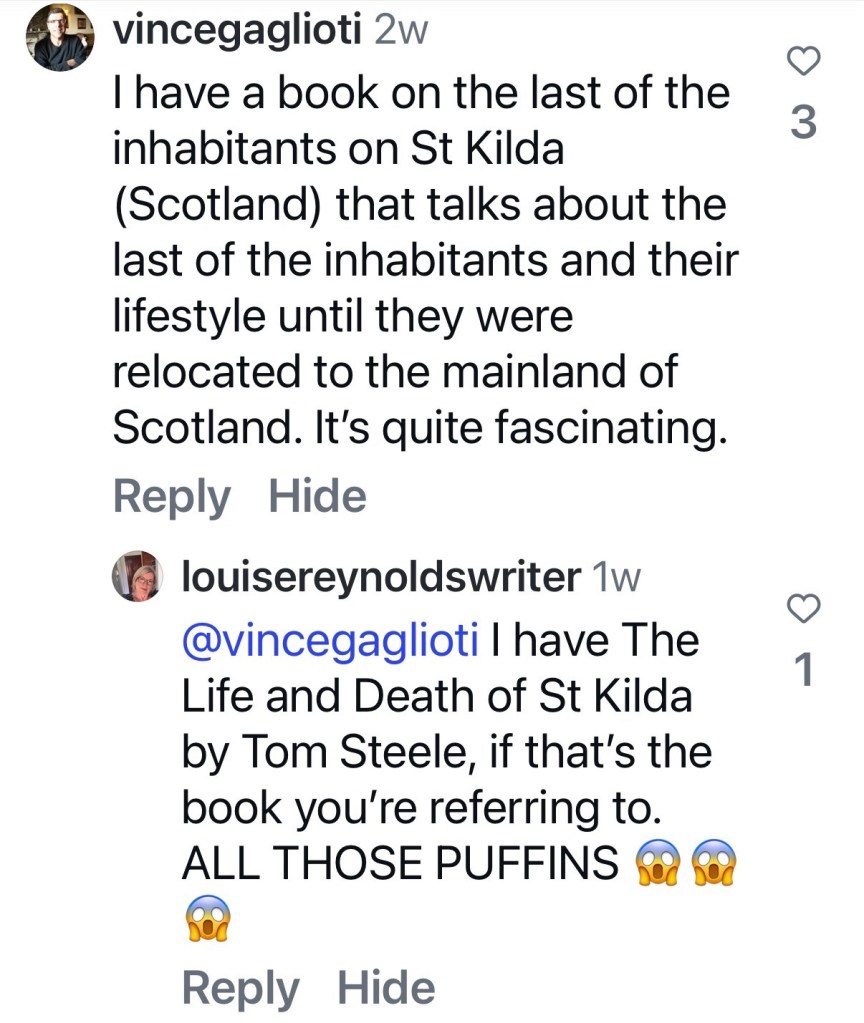Screen dimensions: 864x1023
Task: Tap the Tom Steele reply text
Action: pyautogui.click(x=440, y=752)
